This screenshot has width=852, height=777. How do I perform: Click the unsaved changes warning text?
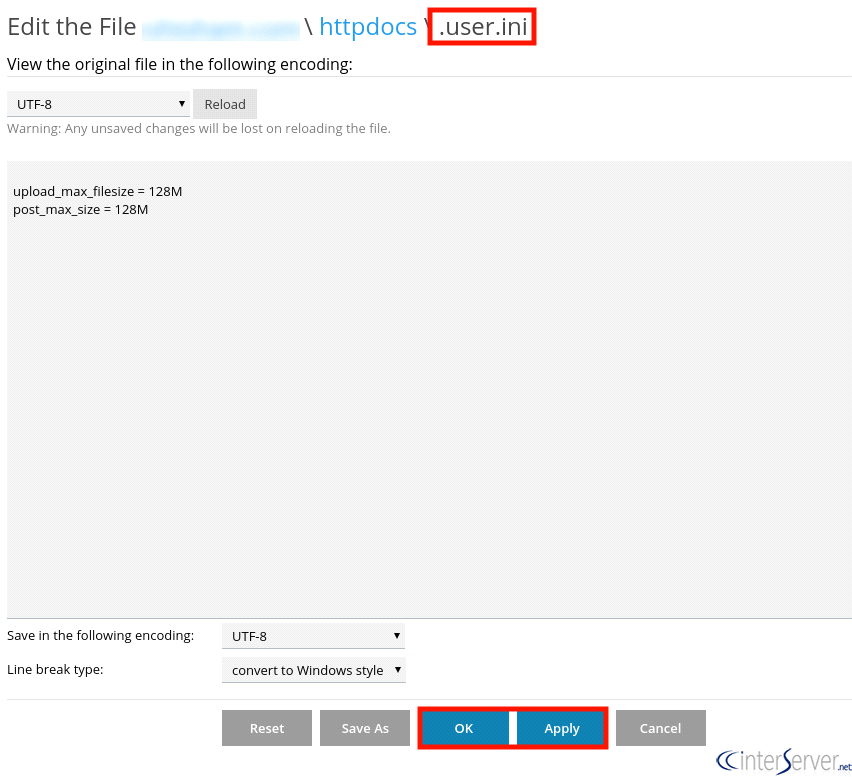[199, 129]
